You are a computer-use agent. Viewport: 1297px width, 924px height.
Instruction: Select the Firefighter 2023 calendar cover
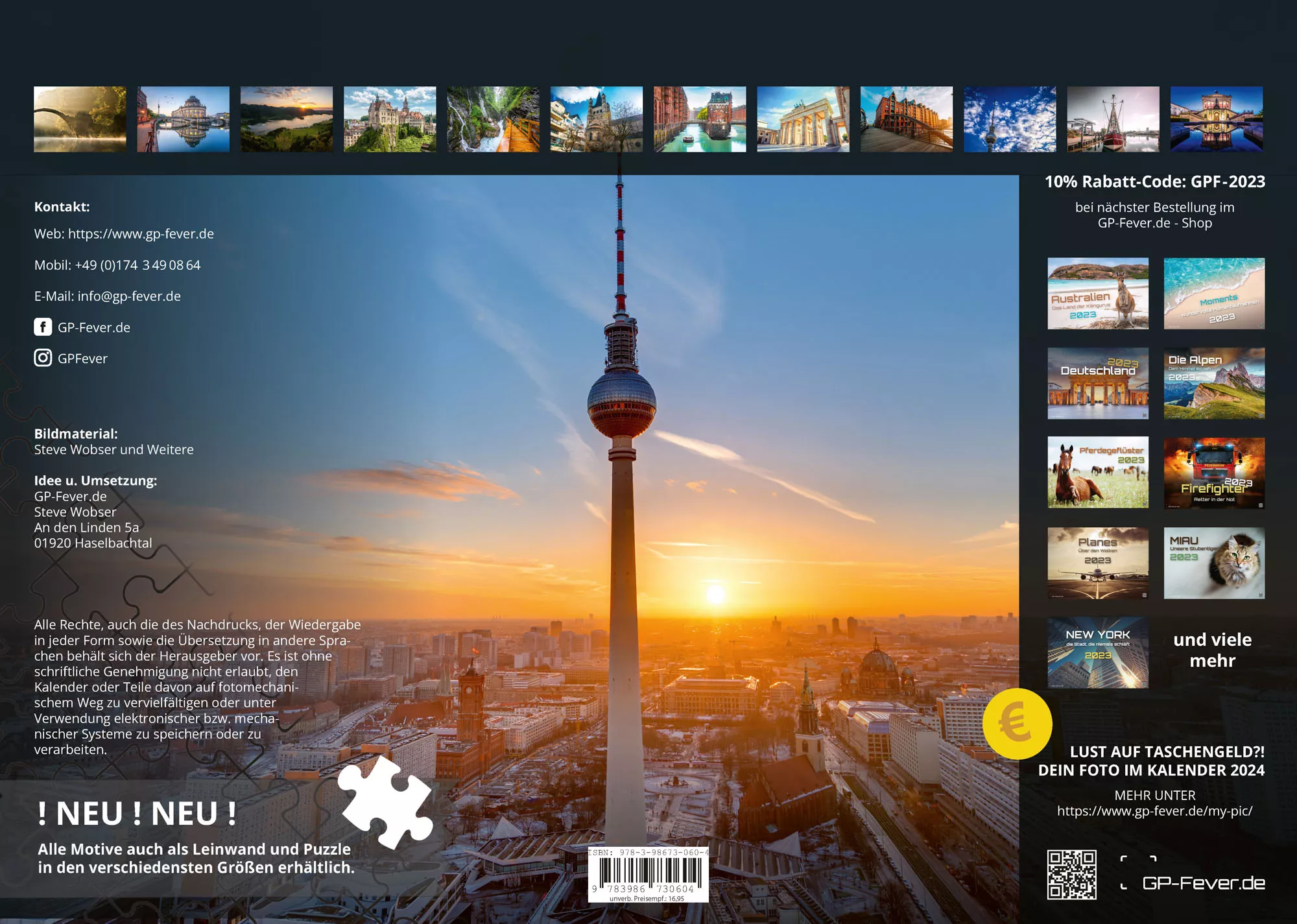(1214, 473)
